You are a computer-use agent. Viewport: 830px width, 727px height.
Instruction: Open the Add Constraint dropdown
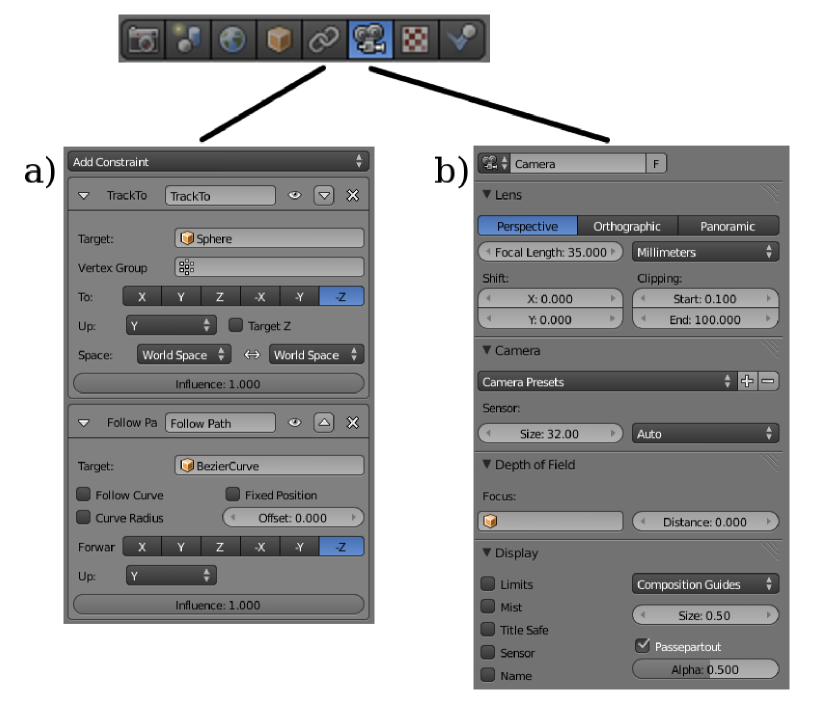[x=218, y=161]
